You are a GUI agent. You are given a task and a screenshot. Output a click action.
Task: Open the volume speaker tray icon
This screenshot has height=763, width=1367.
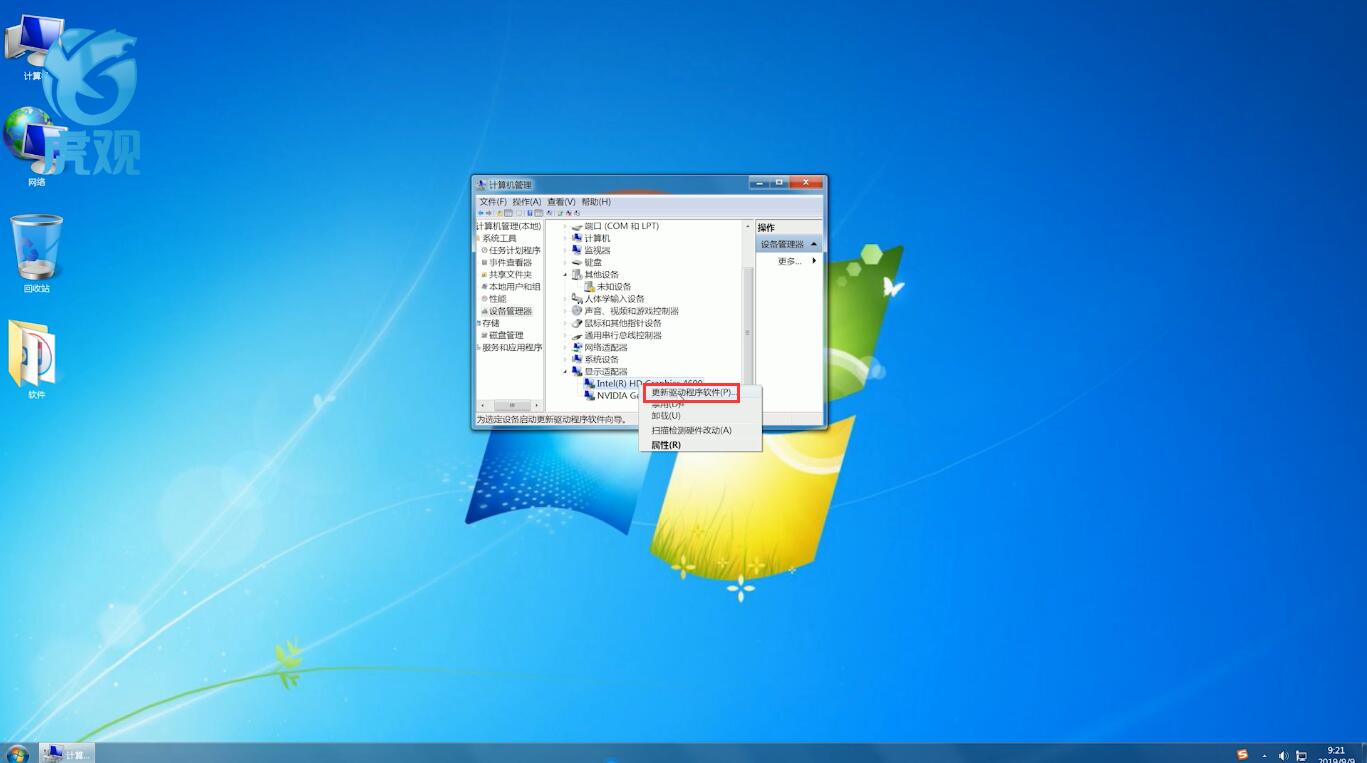click(x=1283, y=756)
